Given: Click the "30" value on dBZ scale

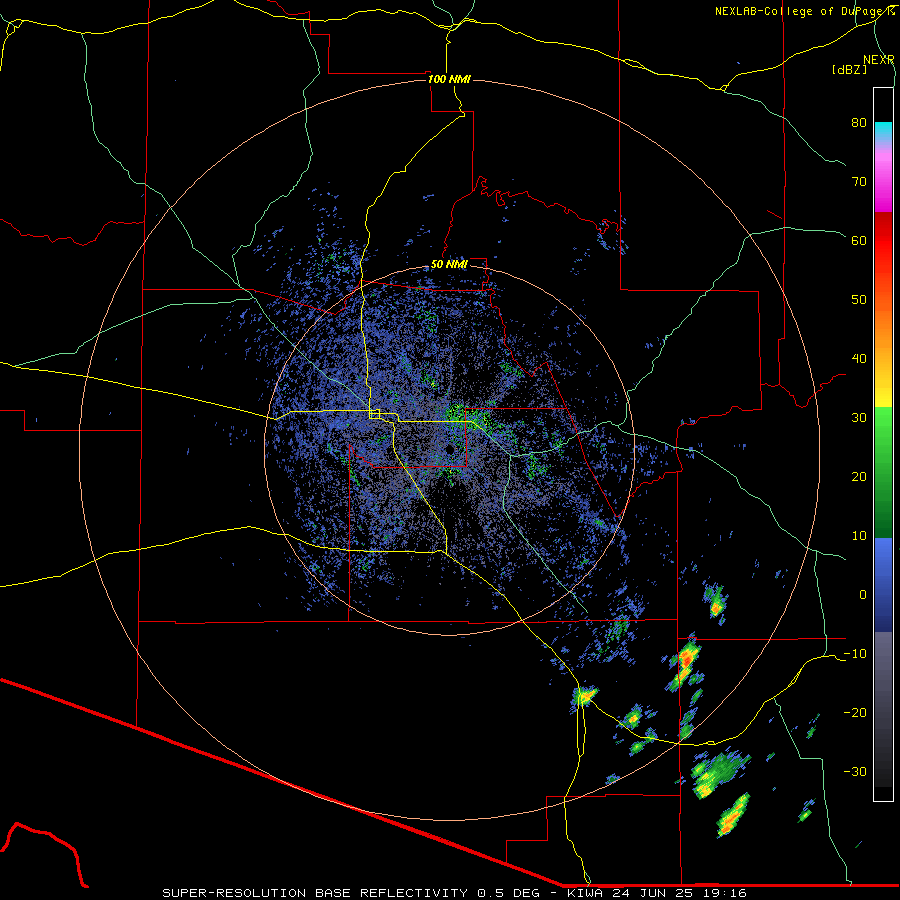Looking at the screenshot, I should [x=859, y=417].
